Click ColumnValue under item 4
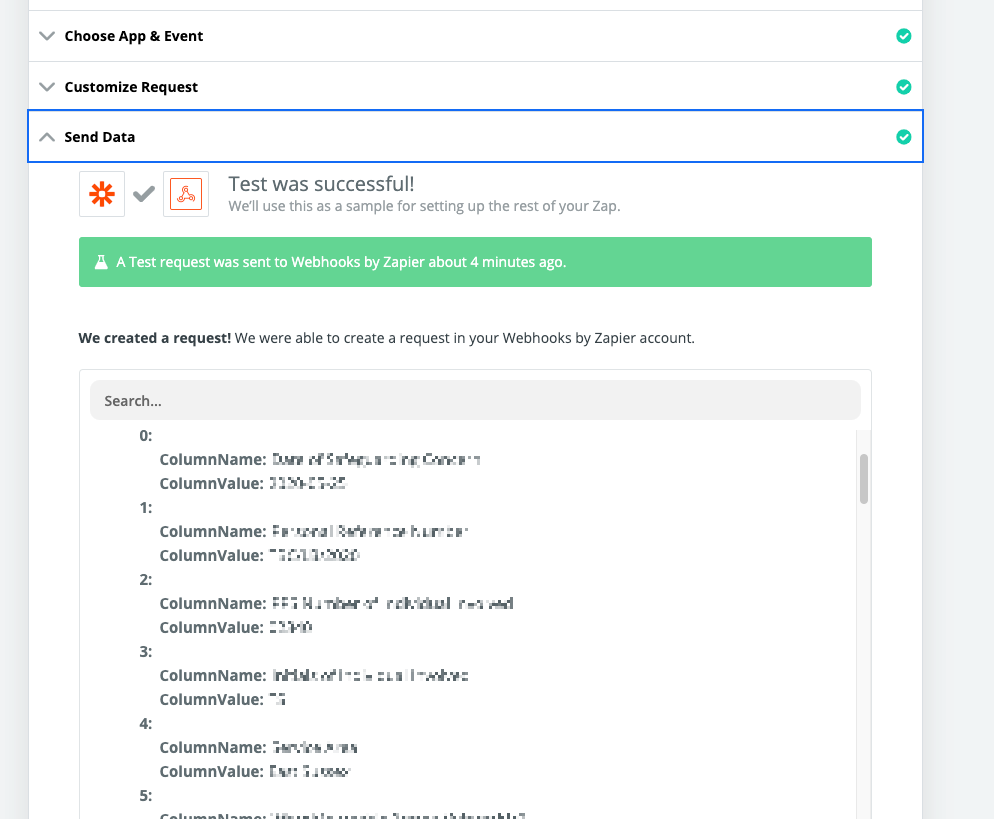The width and height of the screenshot is (994, 819). pyautogui.click(x=212, y=771)
